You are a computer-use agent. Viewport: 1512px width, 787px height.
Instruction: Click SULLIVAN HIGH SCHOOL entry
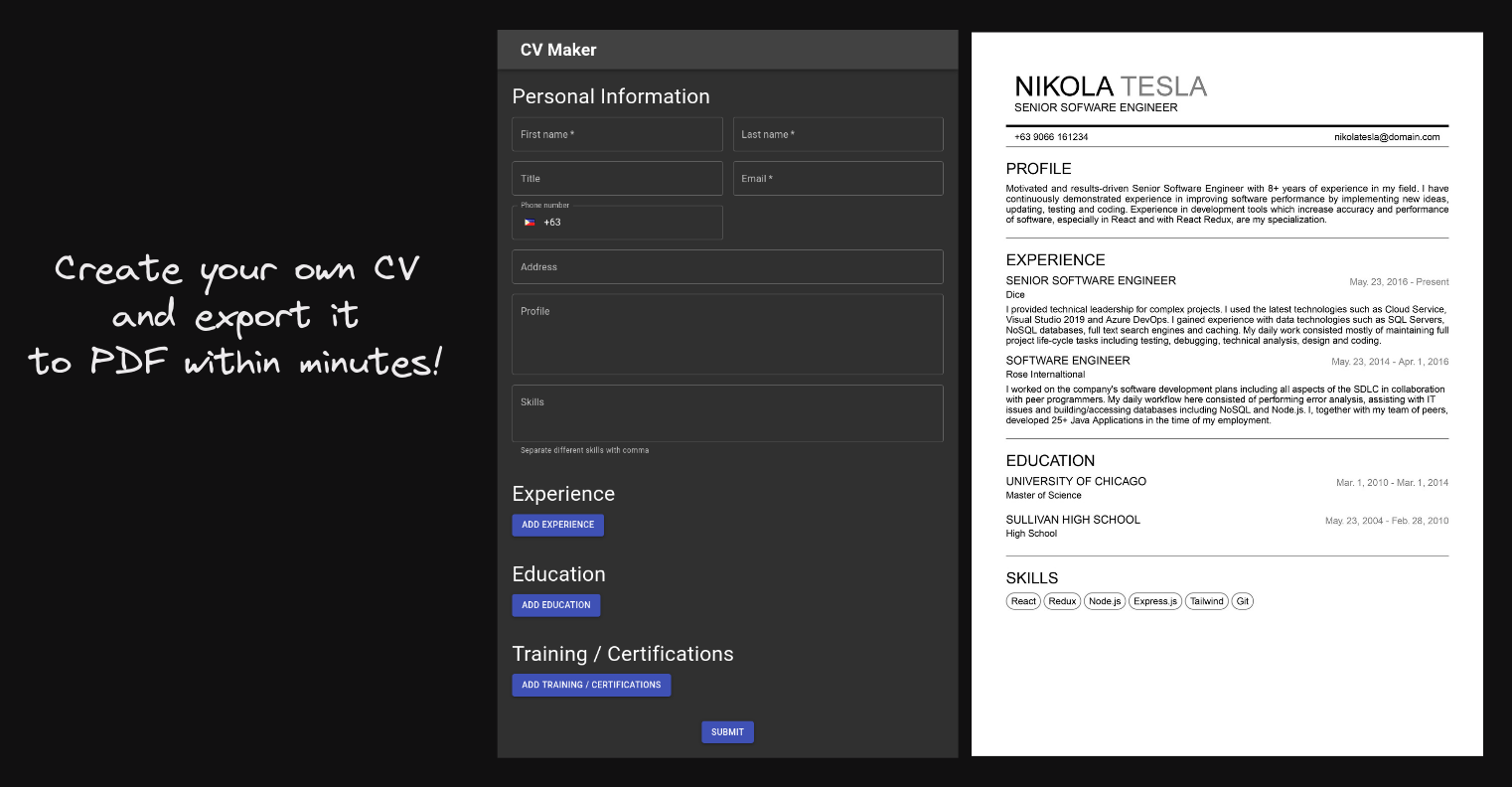click(1073, 520)
